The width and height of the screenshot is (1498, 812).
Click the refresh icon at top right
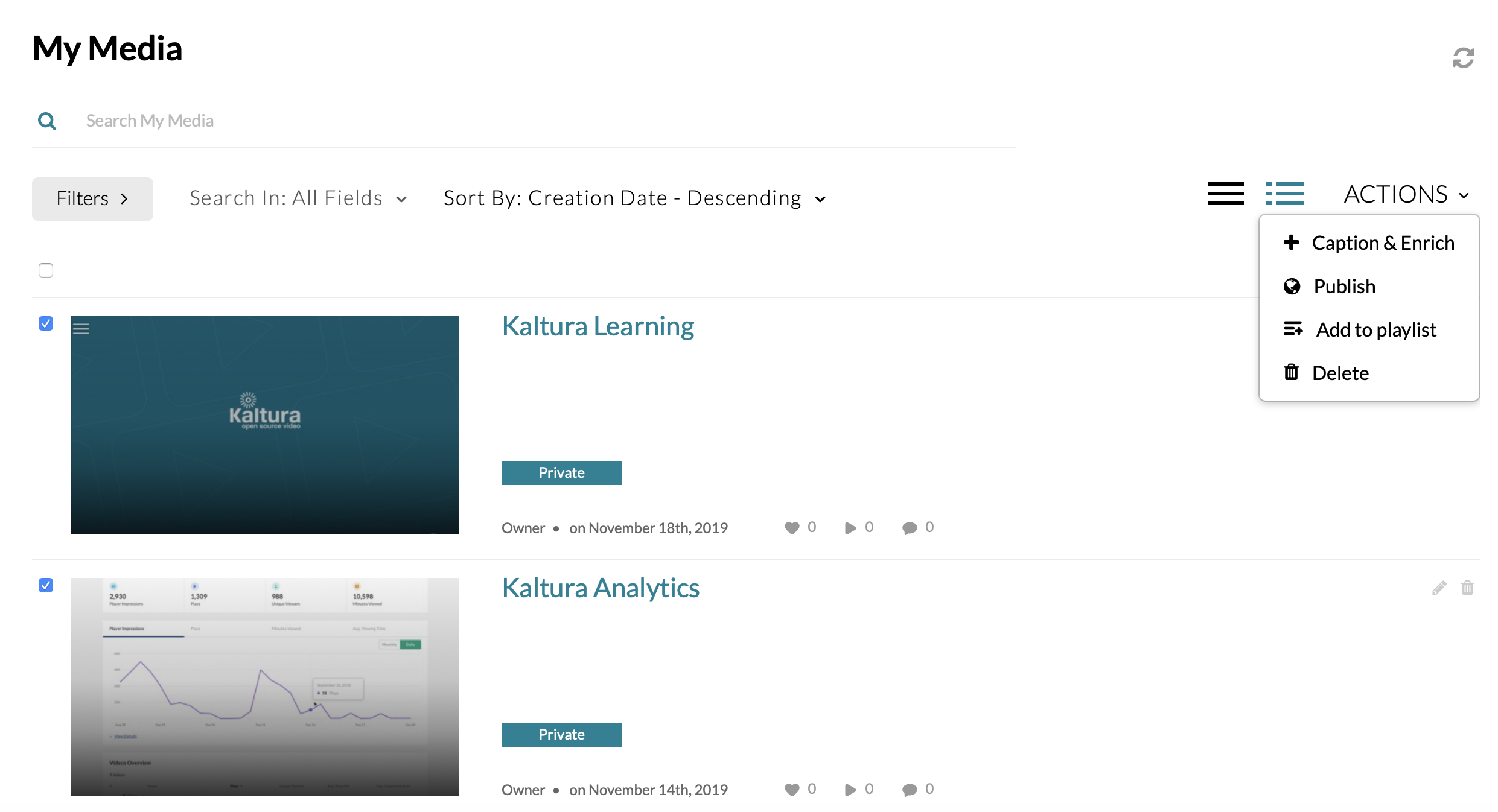click(x=1463, y=58)
